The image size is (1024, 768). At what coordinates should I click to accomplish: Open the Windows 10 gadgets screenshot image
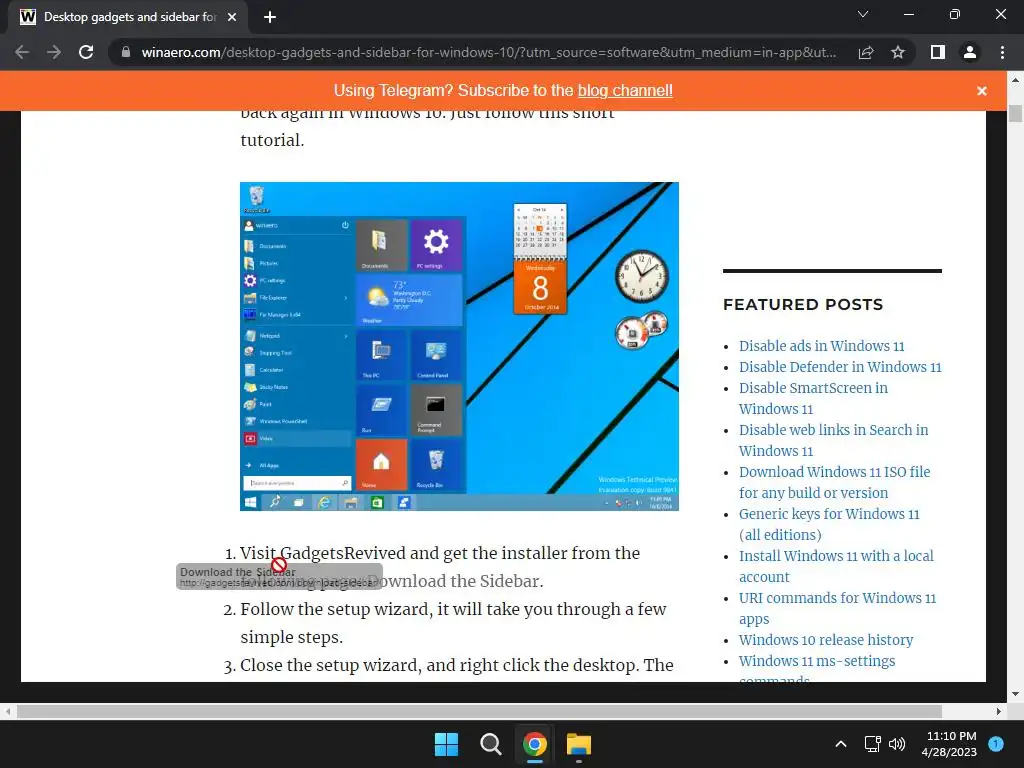point(459,346)
